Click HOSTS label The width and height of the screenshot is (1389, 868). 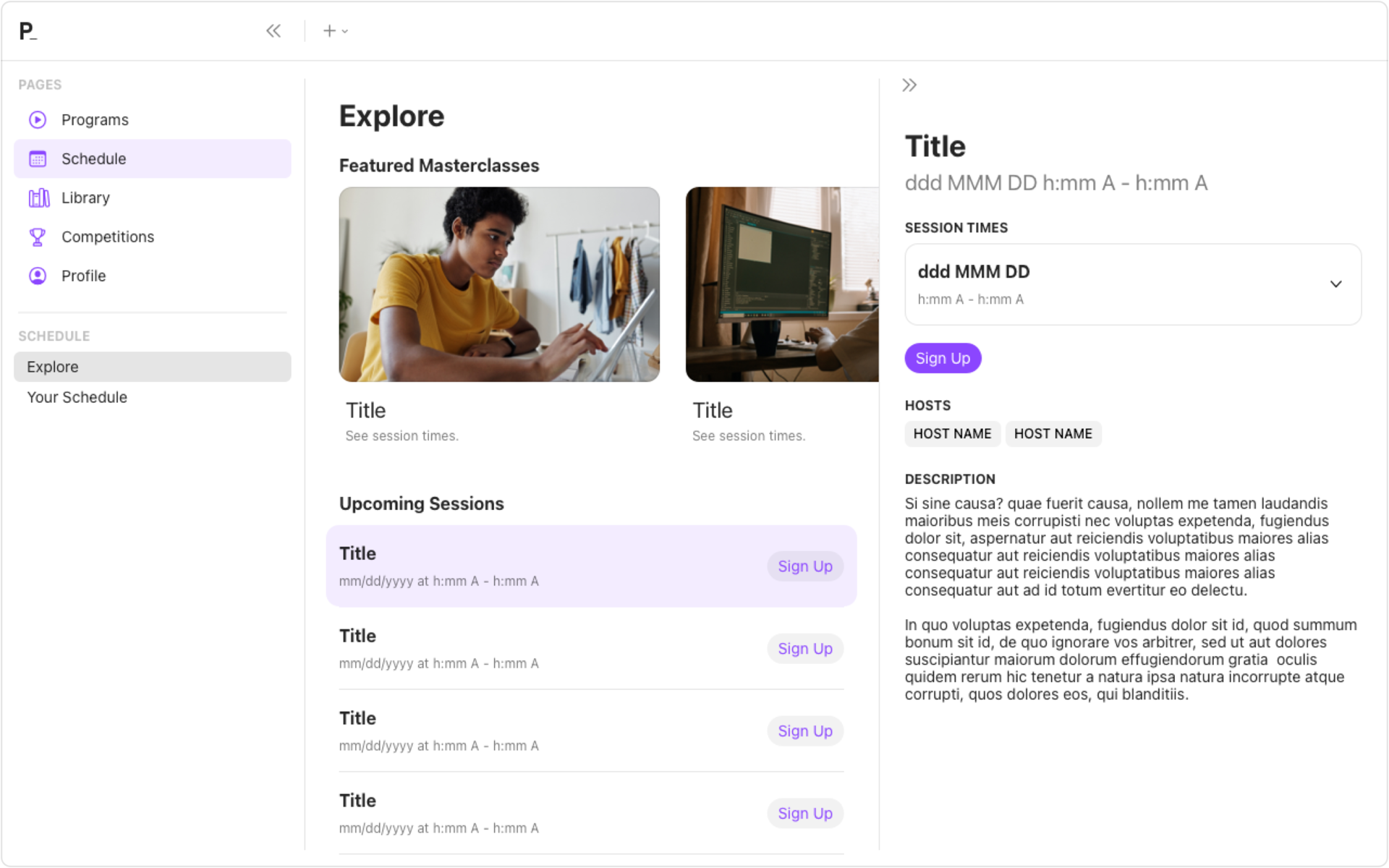(927, 406)
